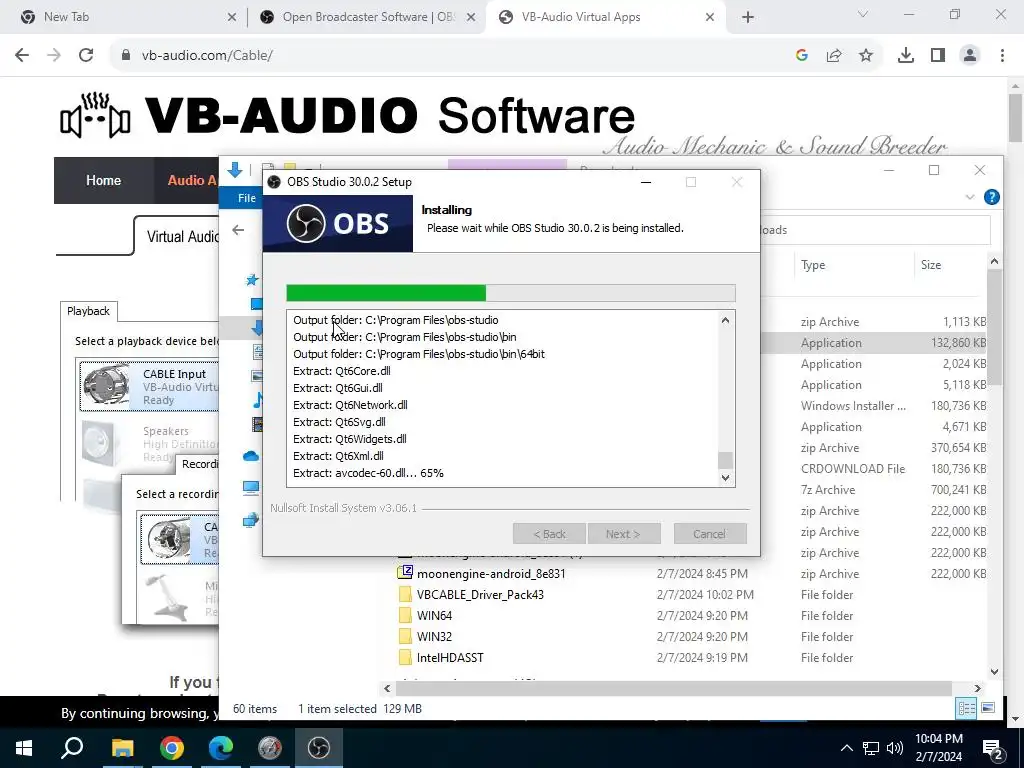Expand the File Explorer ribbon chevron
The image size is (1024, 768).
point(970,197)
